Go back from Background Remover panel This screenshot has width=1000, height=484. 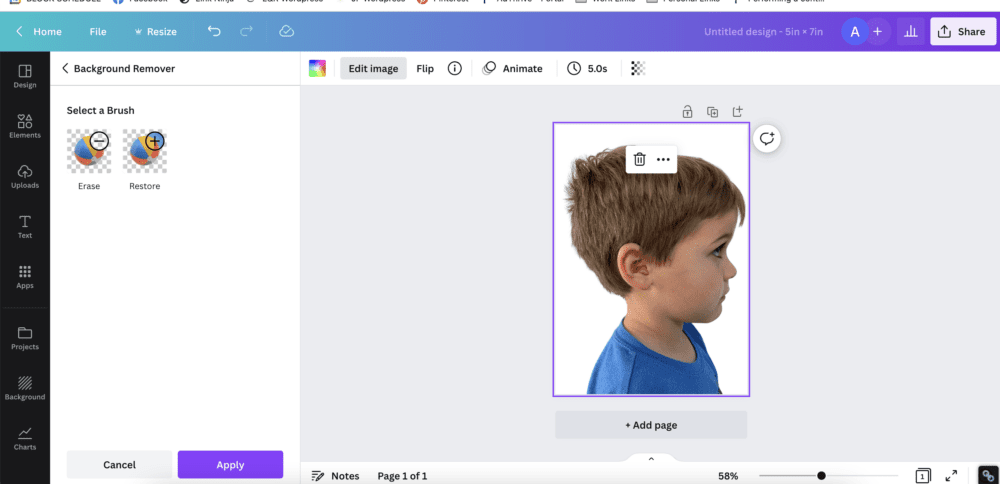tap(65, 68)
